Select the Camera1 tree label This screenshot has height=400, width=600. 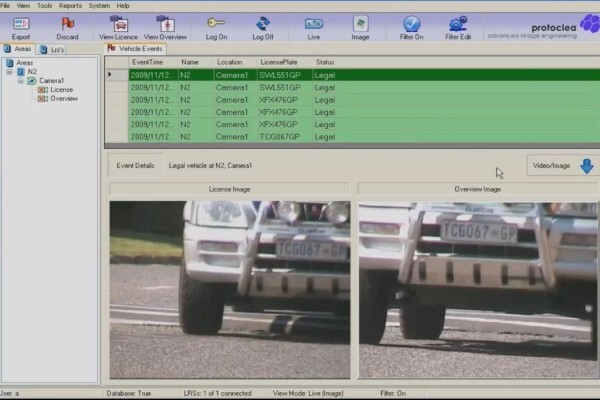[52, 81]
